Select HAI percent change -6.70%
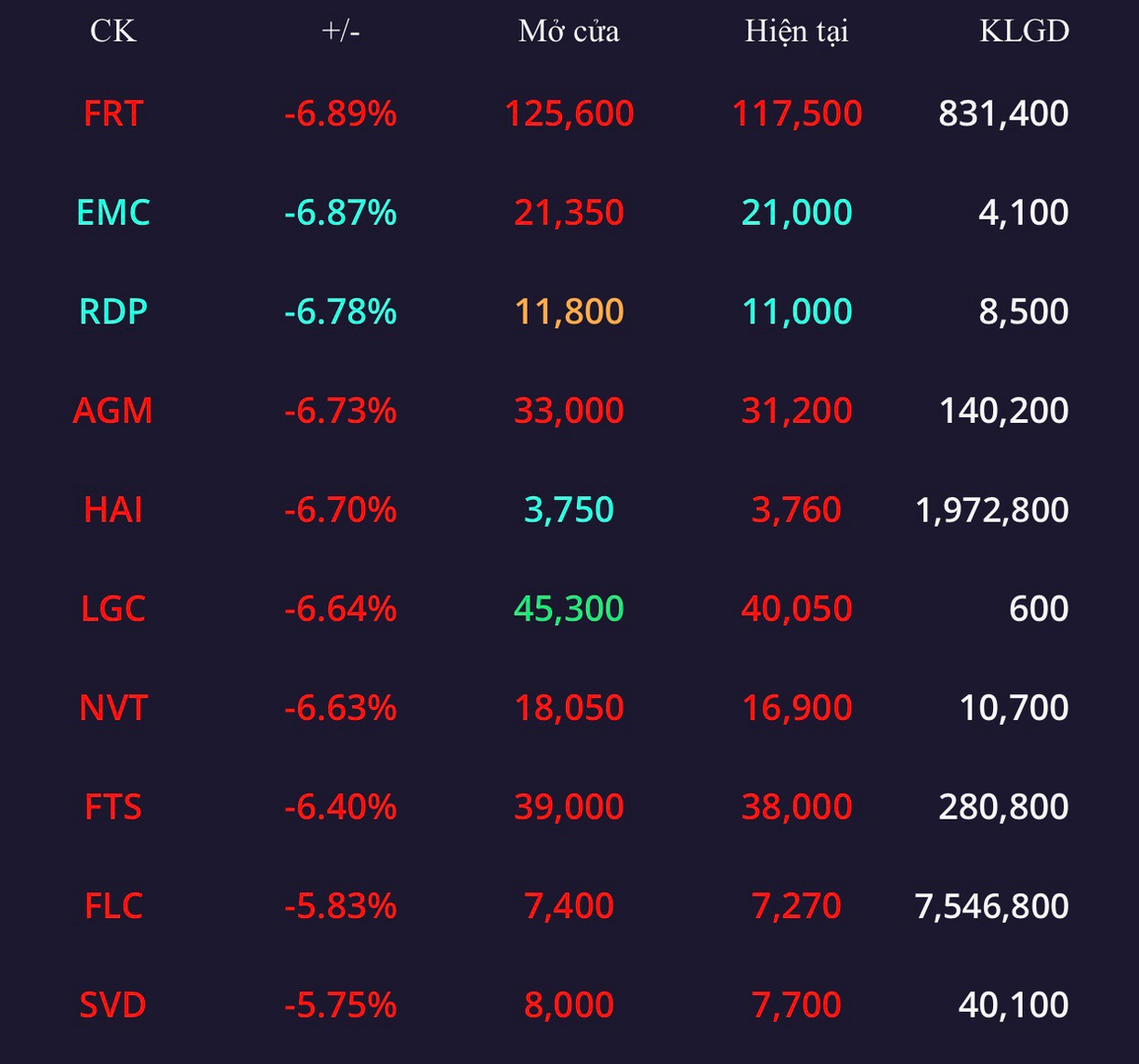1139x1064 pixels. (340, 509)
